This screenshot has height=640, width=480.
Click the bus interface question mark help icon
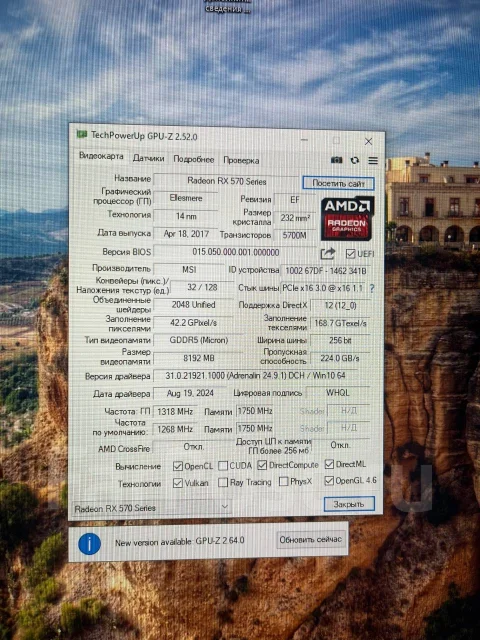372,288
